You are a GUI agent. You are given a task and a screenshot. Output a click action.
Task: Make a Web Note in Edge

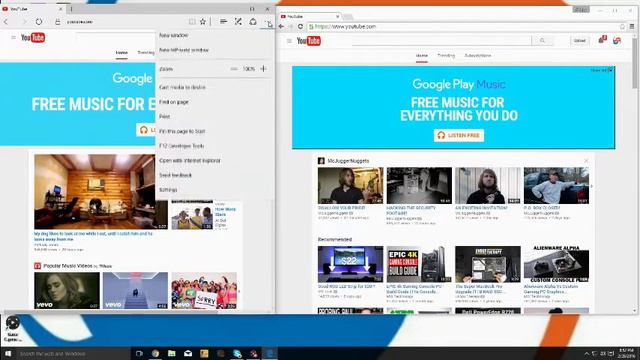(238, 22)
